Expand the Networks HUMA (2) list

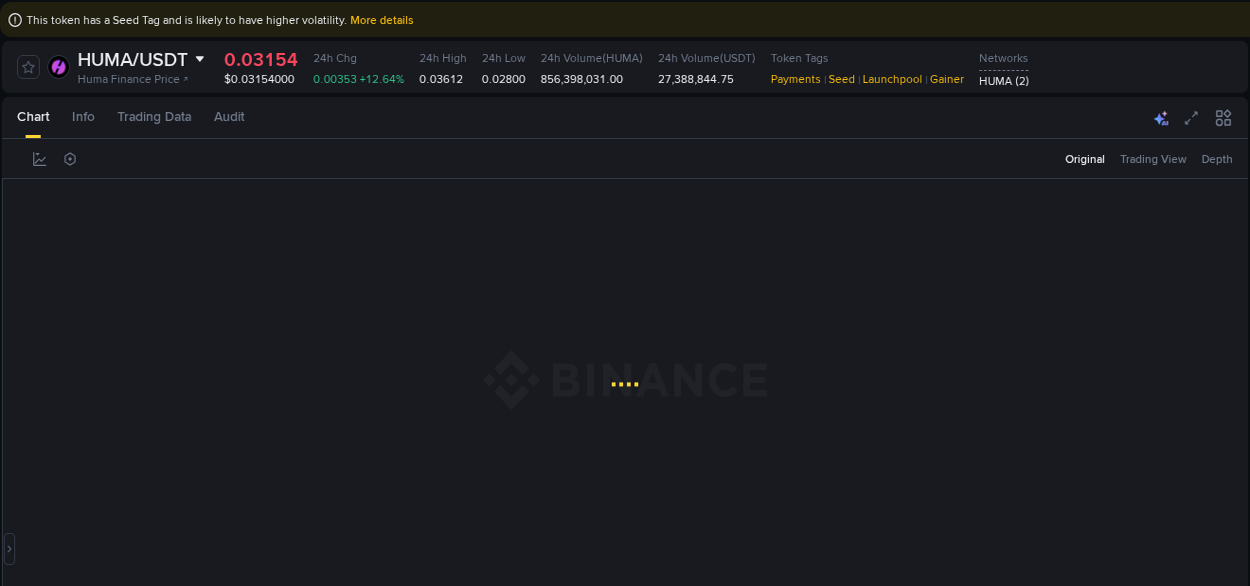[x=1004, y=80]
